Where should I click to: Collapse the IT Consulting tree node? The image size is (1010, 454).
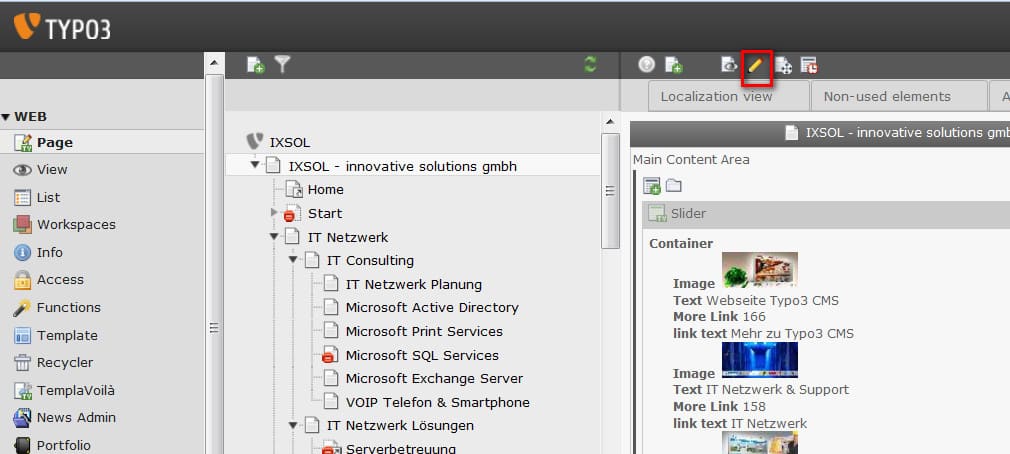[294, 260]
